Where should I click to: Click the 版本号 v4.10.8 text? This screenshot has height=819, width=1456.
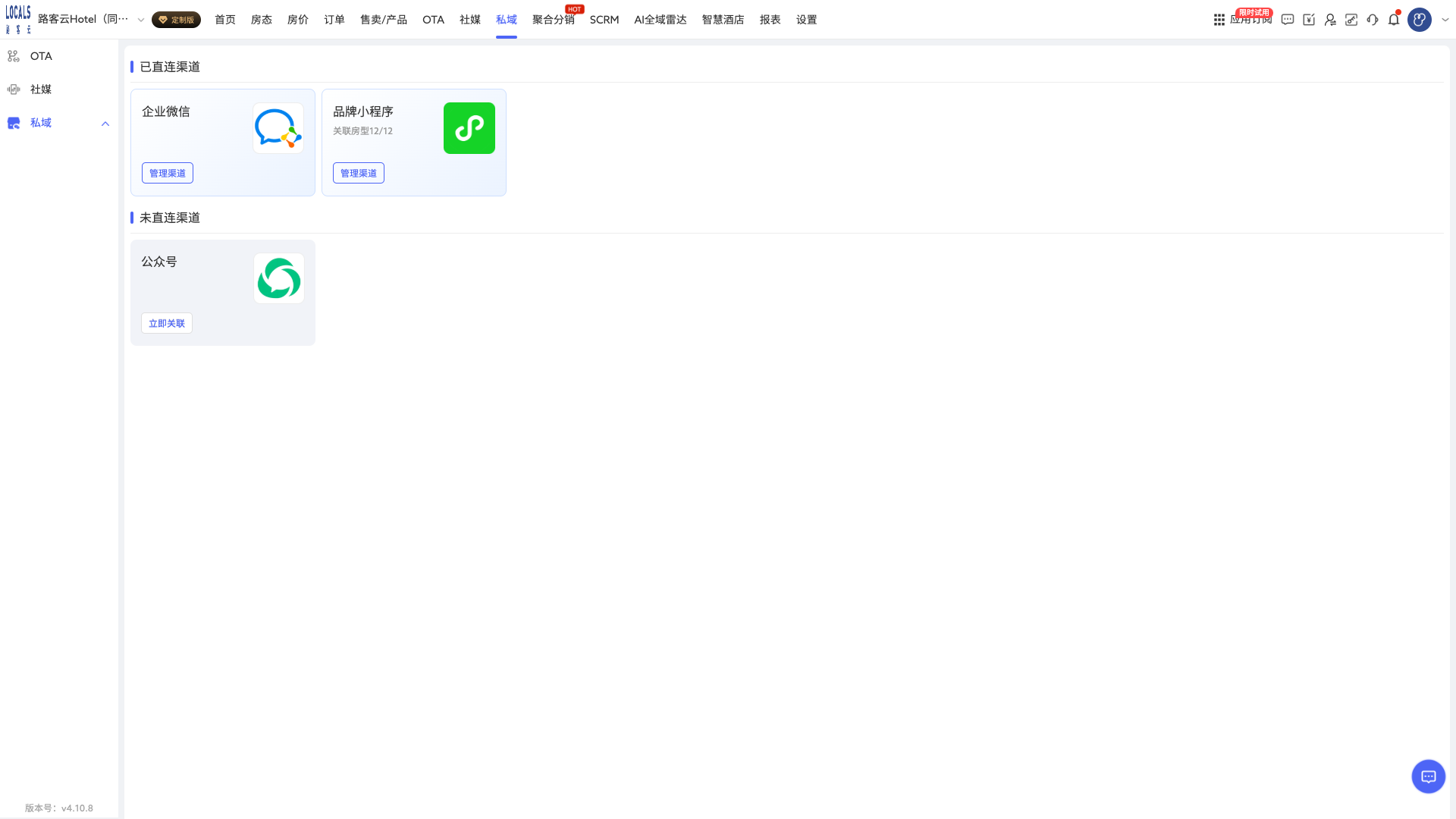59,808
